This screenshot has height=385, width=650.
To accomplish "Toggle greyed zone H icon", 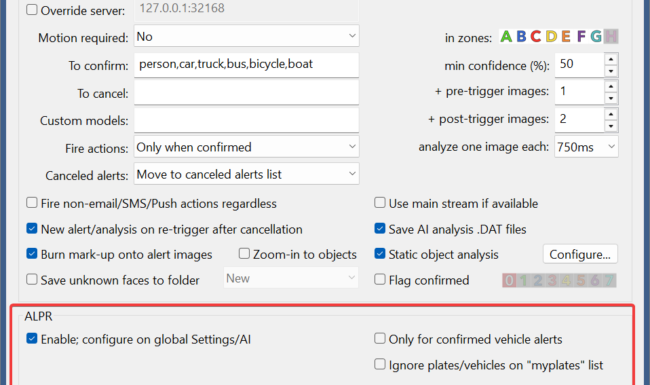I will point(611,36).
